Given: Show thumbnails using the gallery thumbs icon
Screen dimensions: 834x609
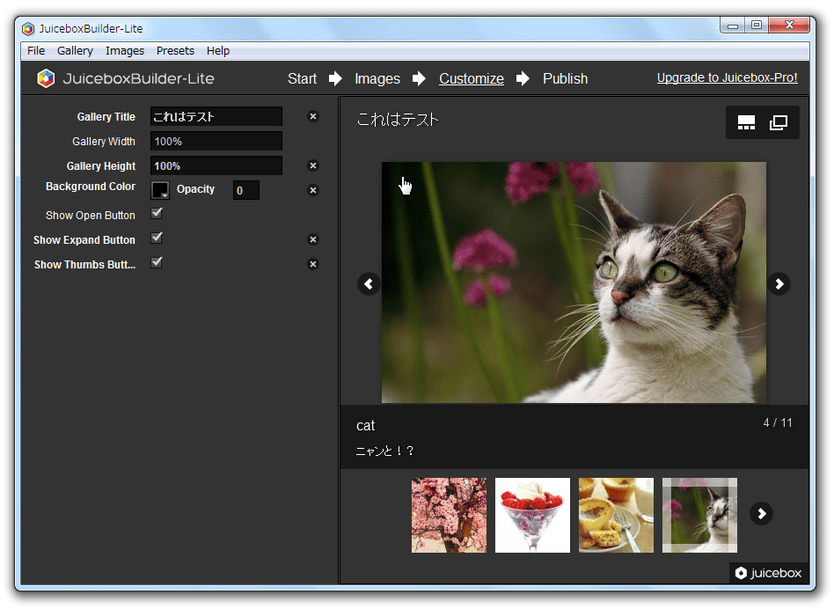Looking at the screenshot, I should pyautogui.click(x=746, y=123).
